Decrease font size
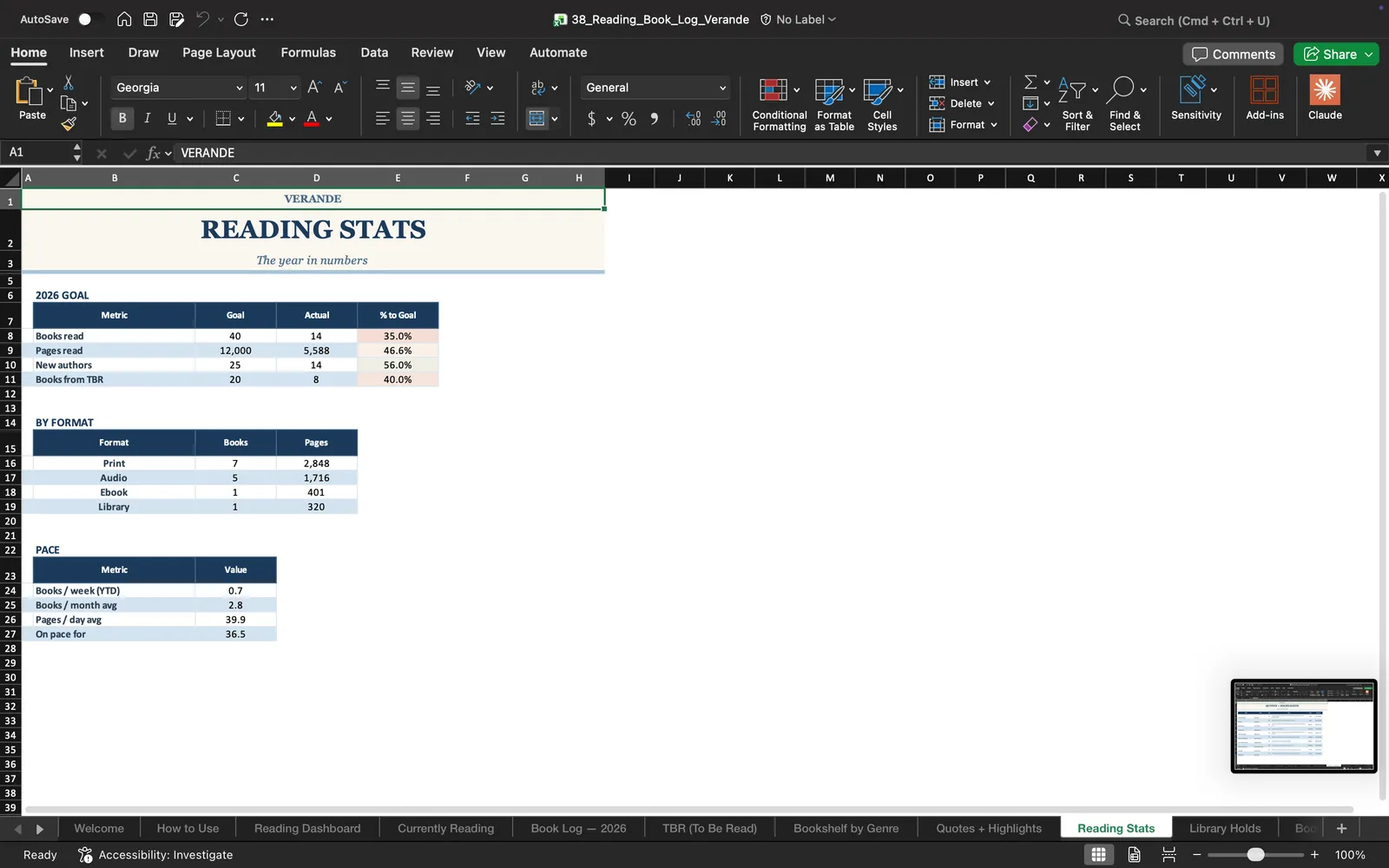The height and width of the screenshot is (868, 1389). 339,87
